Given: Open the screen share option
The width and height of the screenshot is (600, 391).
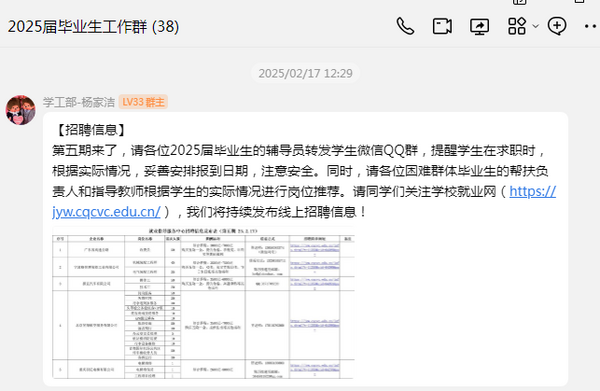Looking at the screenshot, I should (x=479, y=27).
